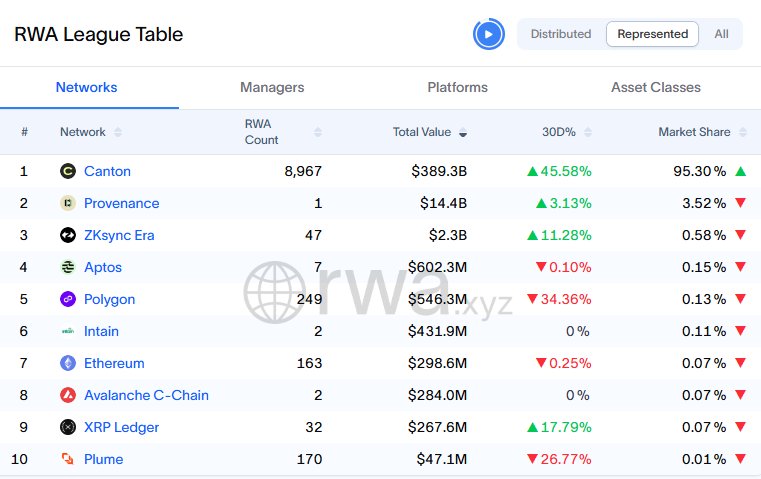This screenshot has width=761, height=479.
Task: Click the Provenance network logo icon
Action: pos(68,203)
